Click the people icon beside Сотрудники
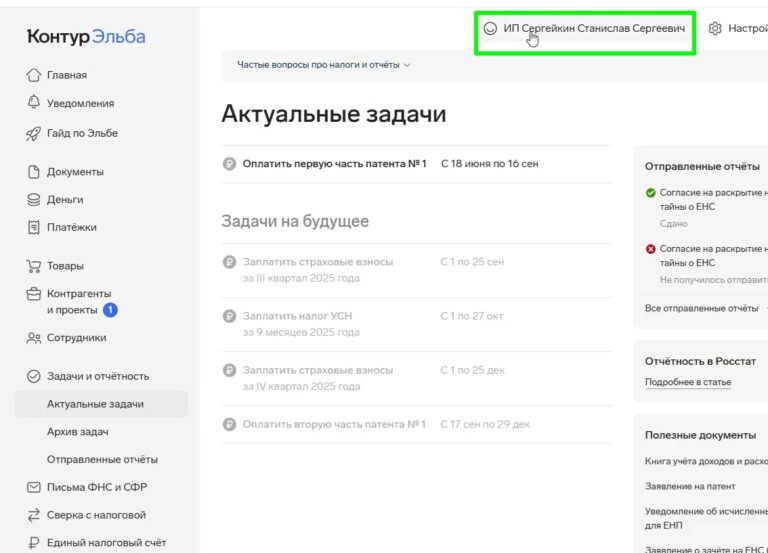768x553 pixels. (33, 338)
